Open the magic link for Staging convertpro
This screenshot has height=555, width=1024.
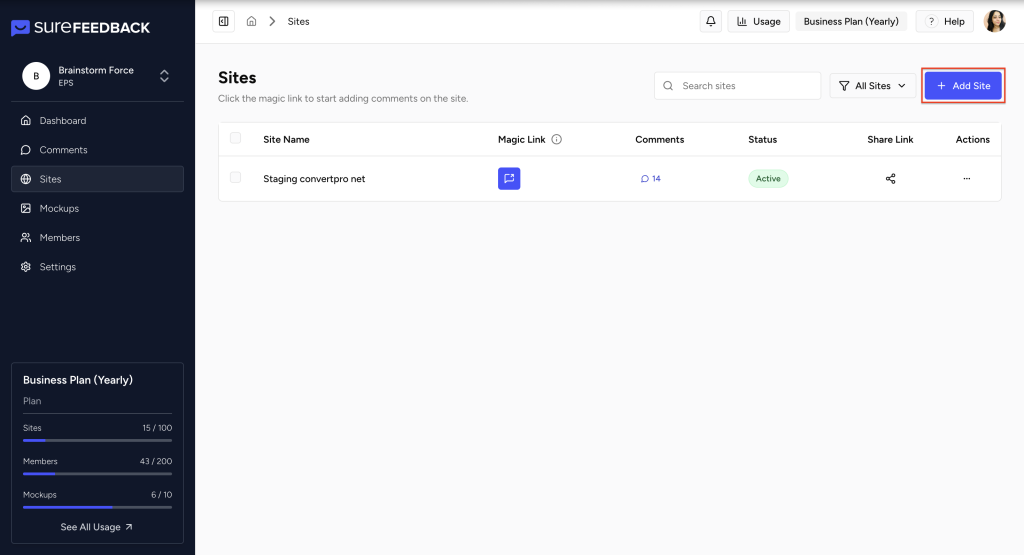509,179
